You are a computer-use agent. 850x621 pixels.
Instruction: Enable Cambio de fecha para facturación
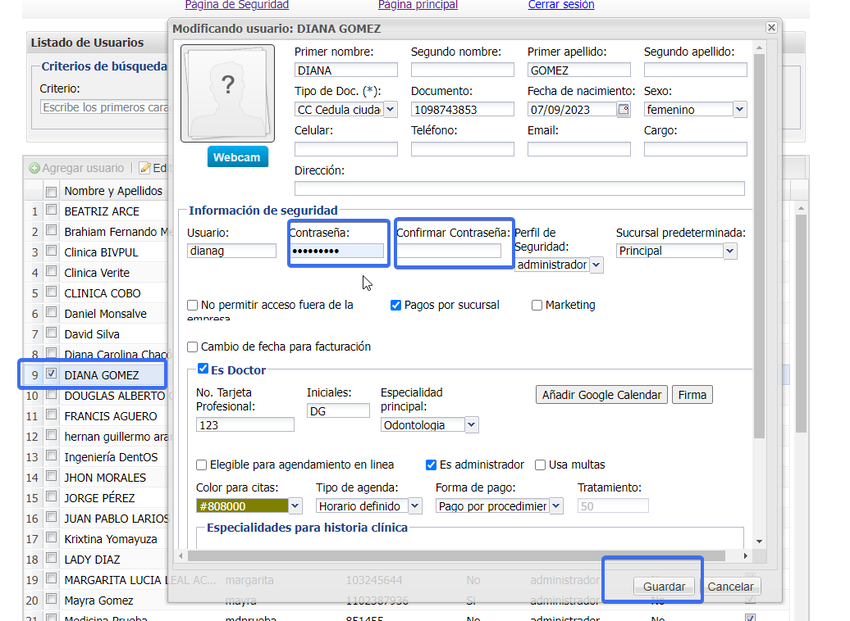click(192, 347)
